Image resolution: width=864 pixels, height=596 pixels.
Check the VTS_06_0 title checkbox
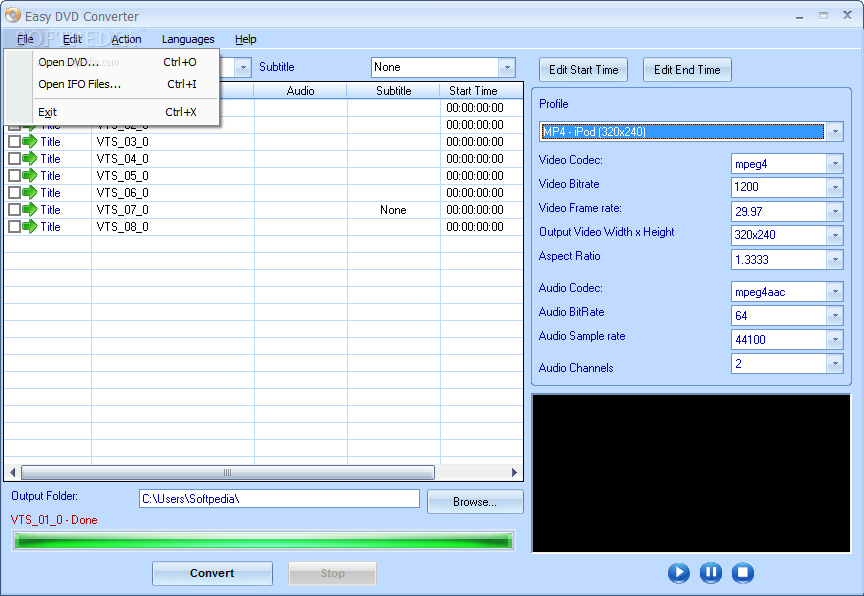coord(14,193)
